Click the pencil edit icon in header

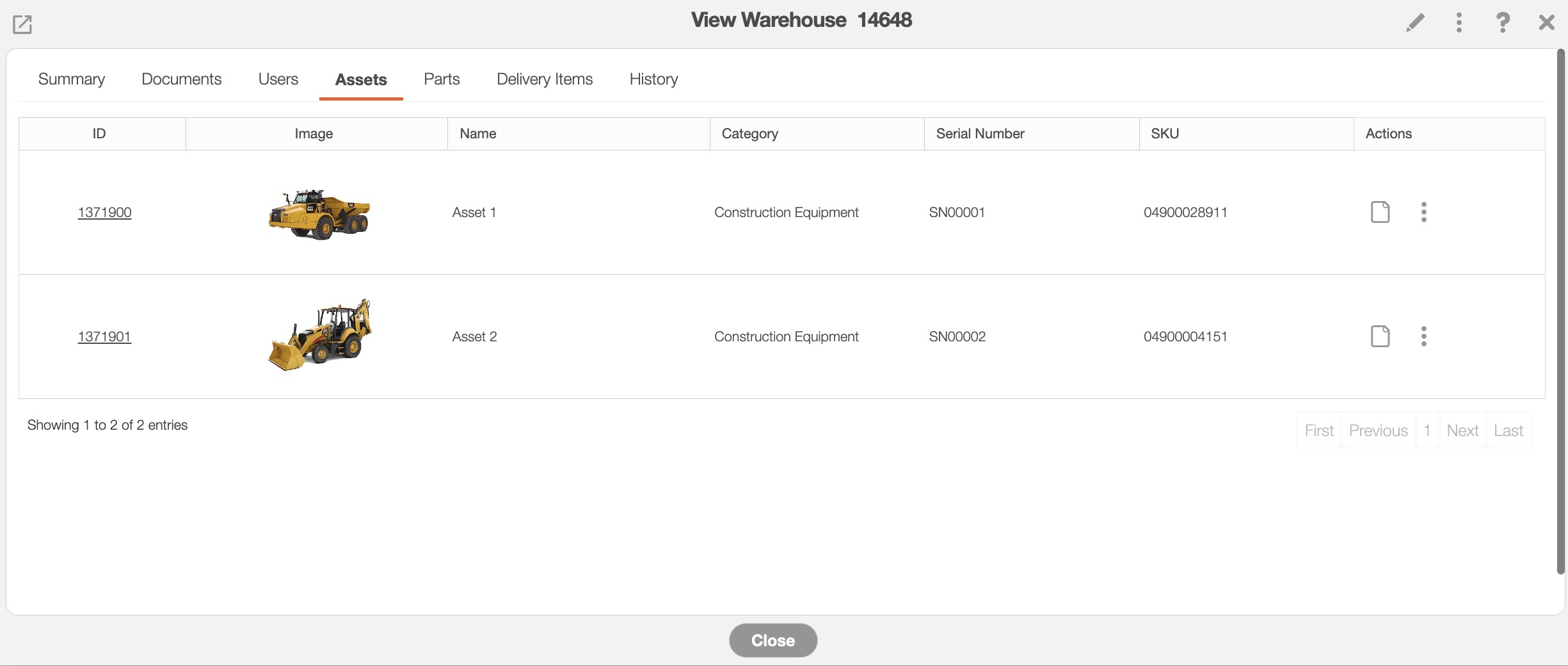click(1415, 22)
